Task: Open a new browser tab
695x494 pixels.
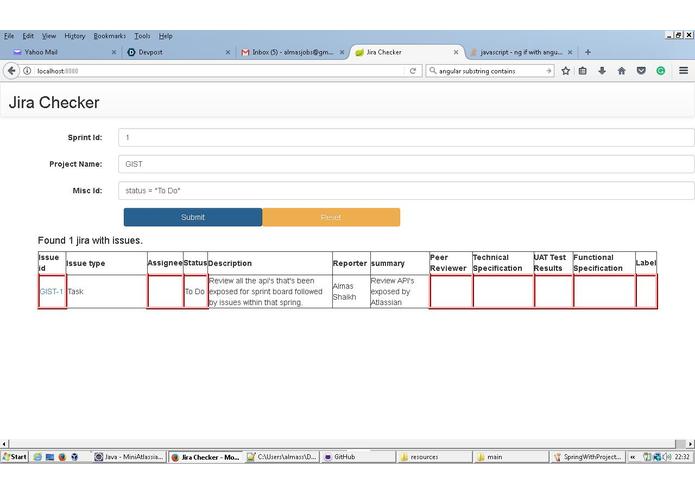Action: pyautogui.click(x=588, y=52)
